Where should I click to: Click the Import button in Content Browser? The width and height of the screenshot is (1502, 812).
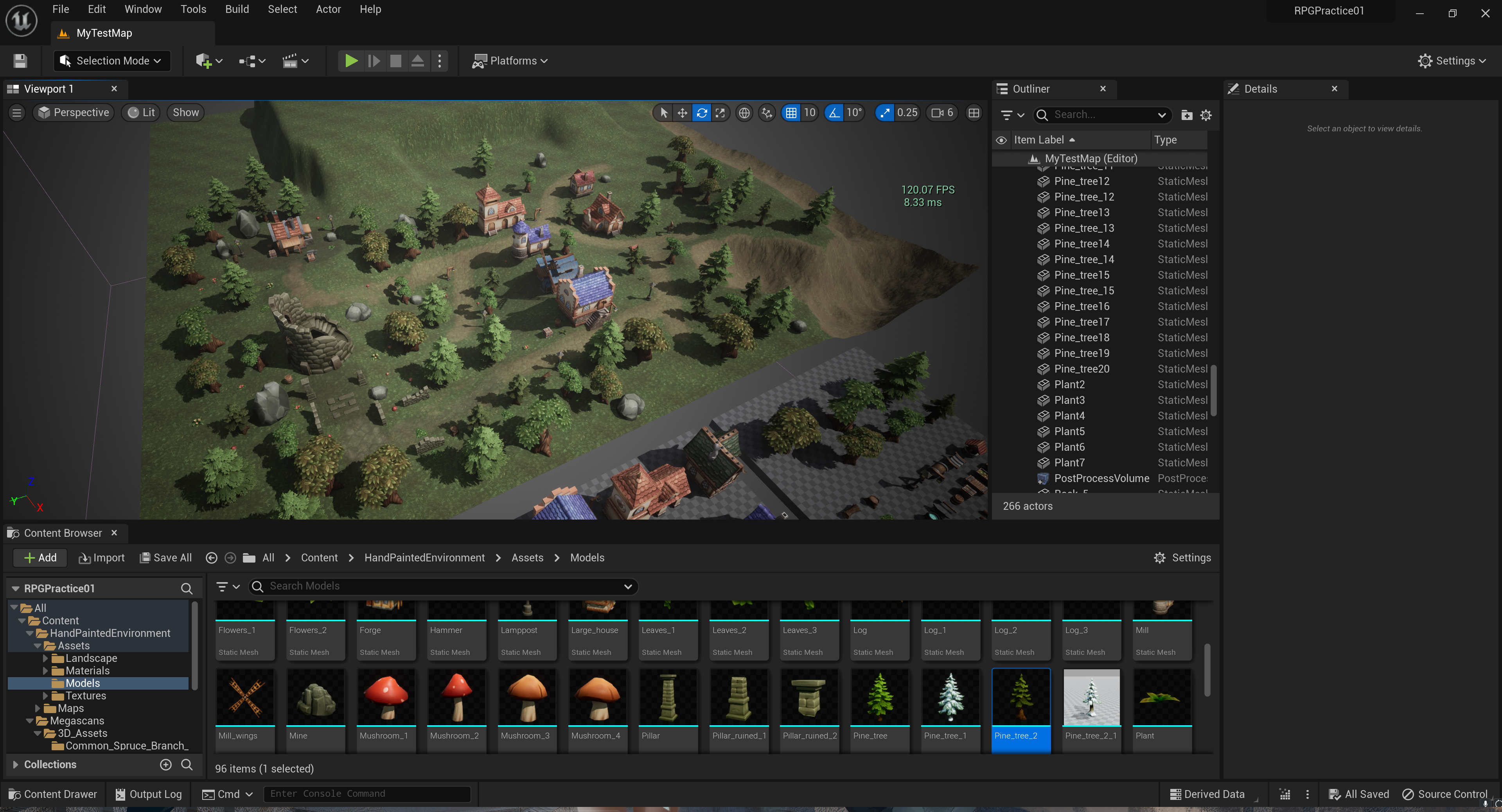tap(101, 557)
